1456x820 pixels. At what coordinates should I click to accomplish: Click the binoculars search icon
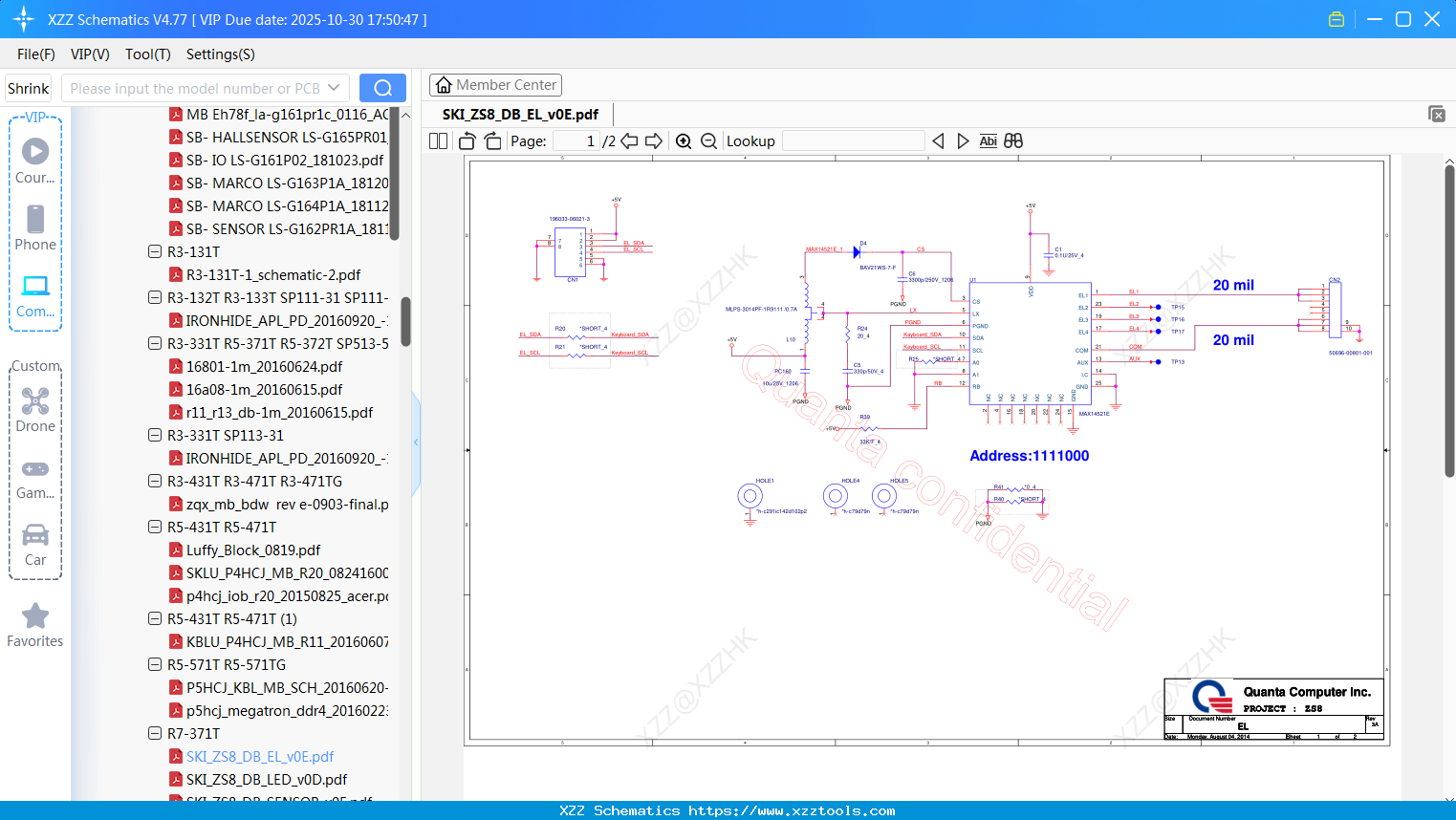coord(1013,141)
